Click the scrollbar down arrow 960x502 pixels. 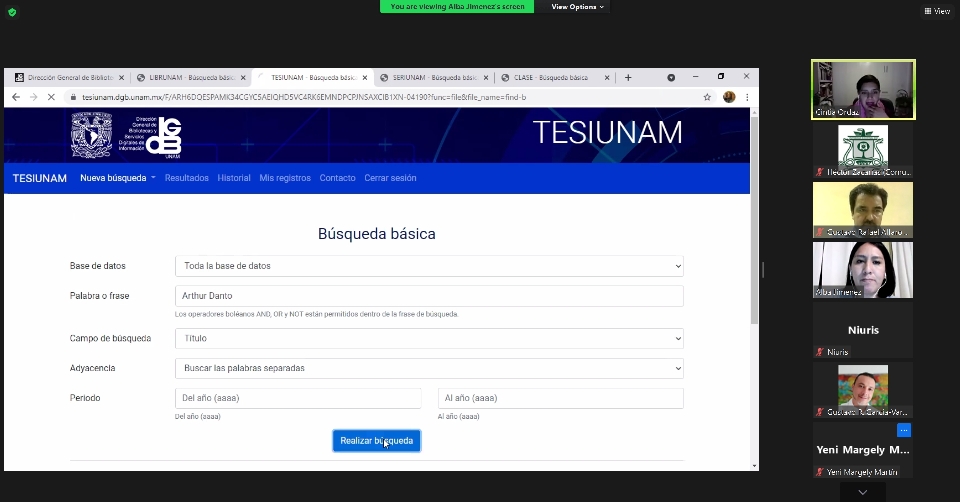754,466
